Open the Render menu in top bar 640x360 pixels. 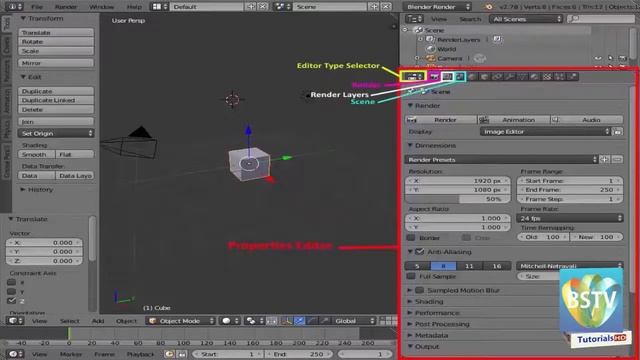coord(66,7)
